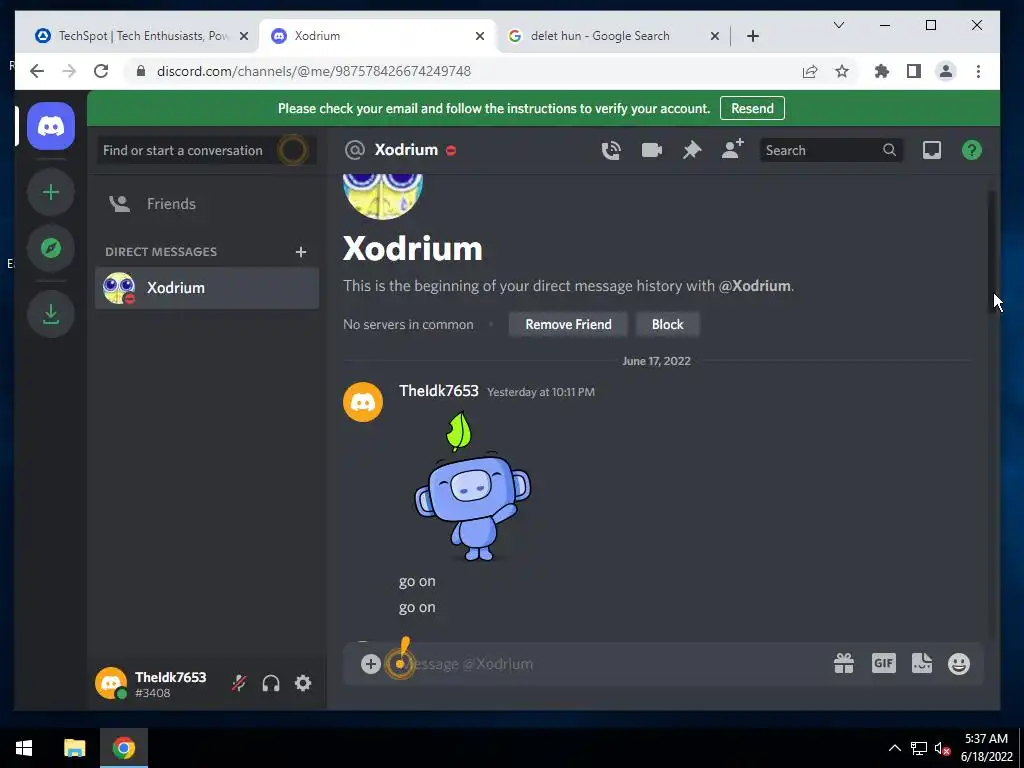Click the Chrome address bar URL
Screen dimensions: 1024x768
click(313, 71)
